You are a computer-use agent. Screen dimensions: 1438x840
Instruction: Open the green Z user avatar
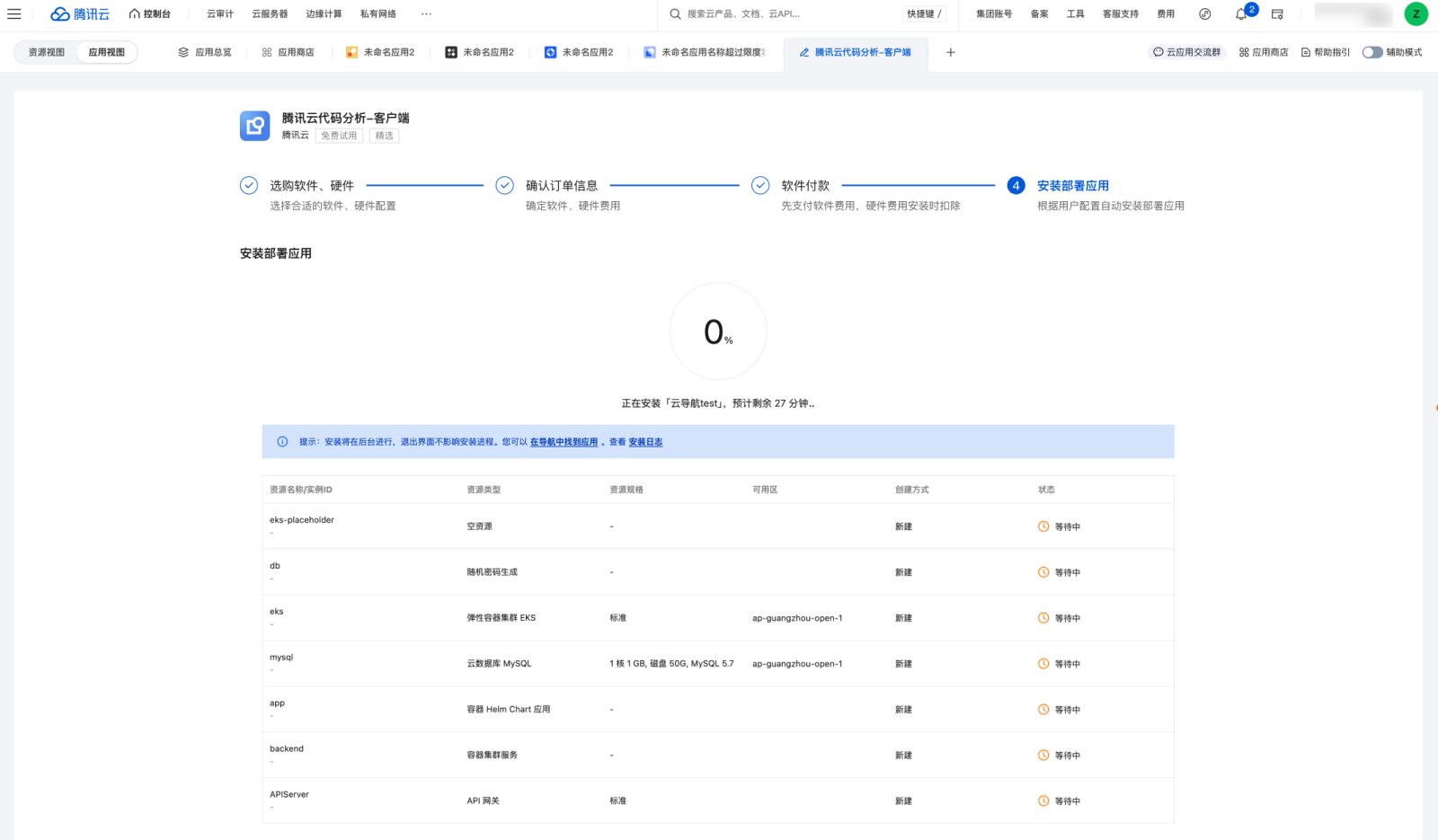1416,14
